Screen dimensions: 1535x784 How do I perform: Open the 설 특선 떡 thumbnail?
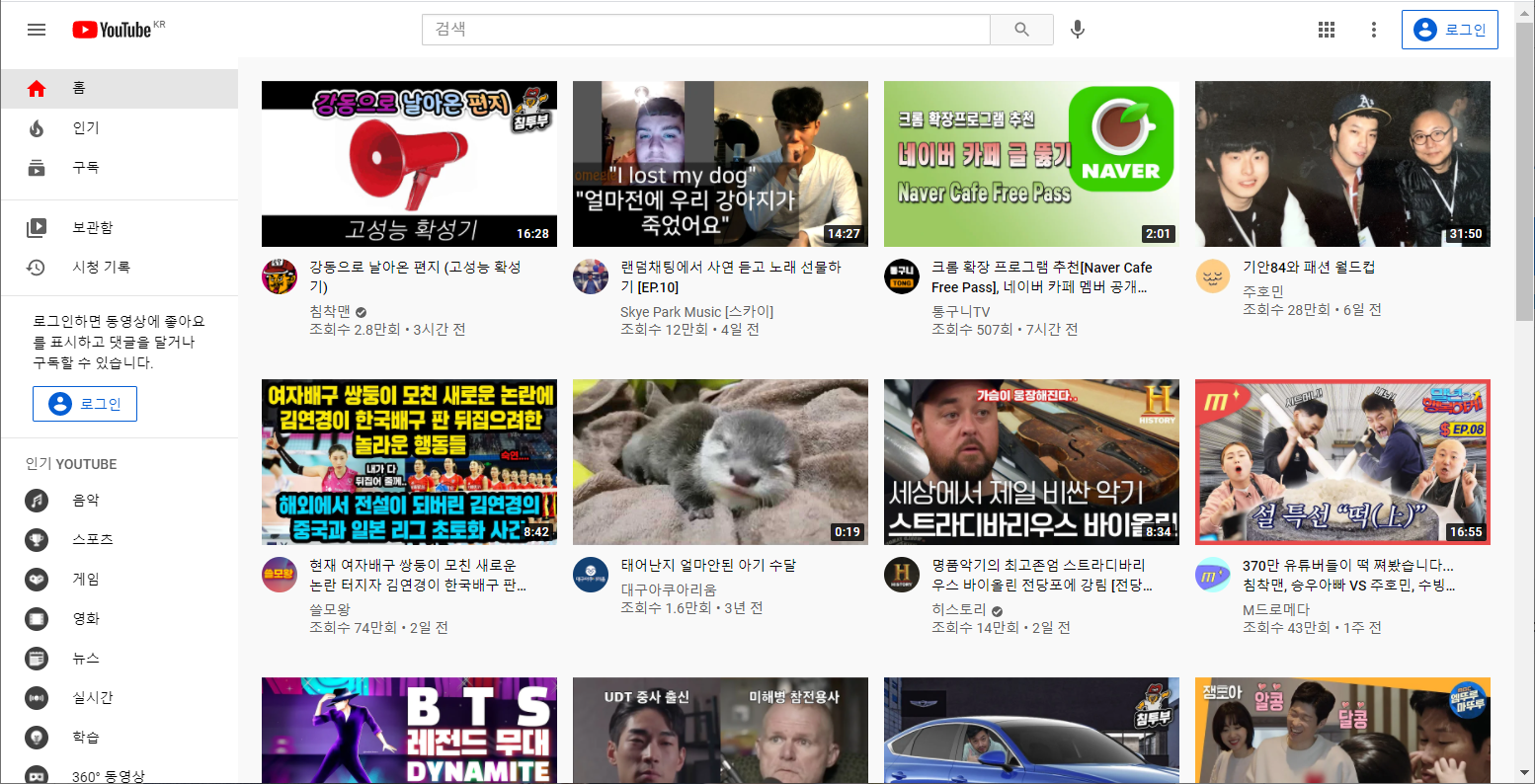[x=1342, y=462]
